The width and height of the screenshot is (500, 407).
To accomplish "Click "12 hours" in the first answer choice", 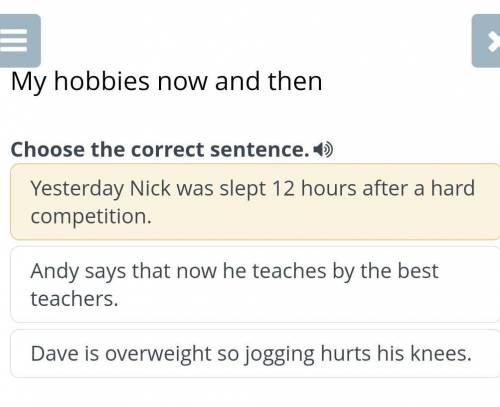I will tap(314, 188).
